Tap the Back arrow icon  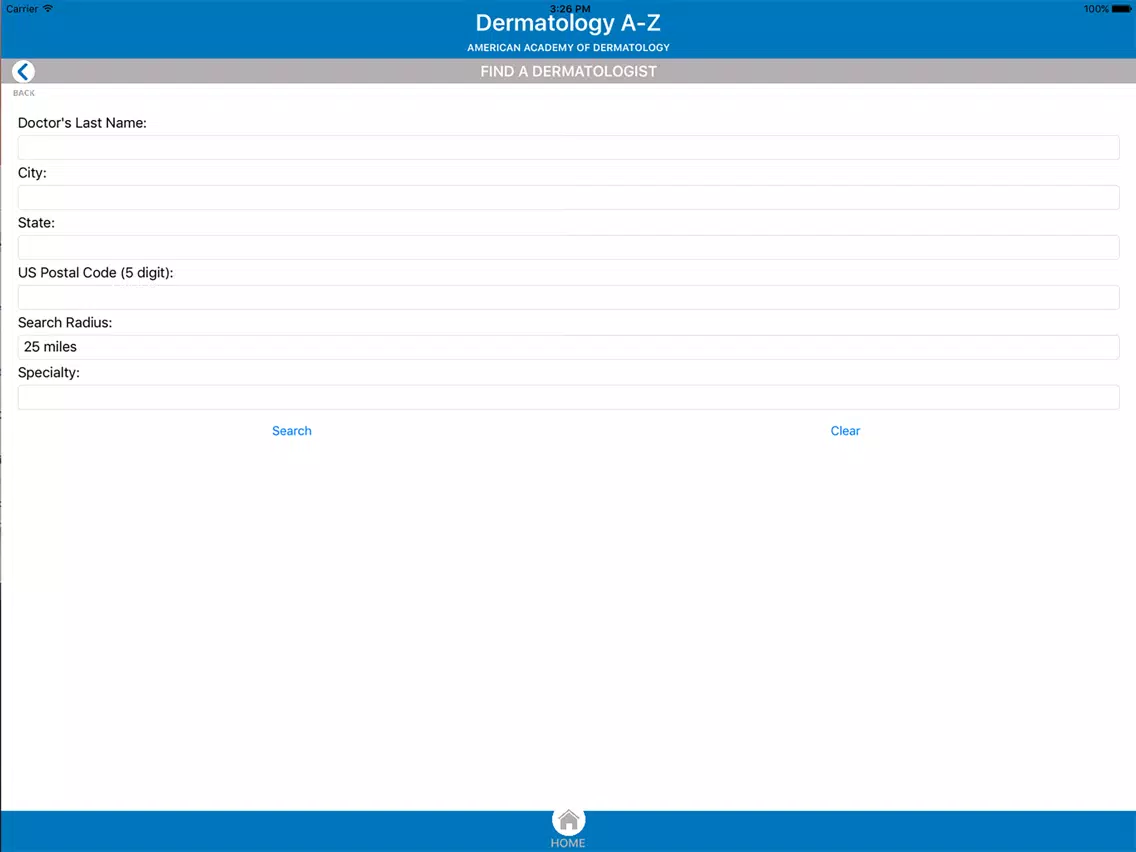coord(23,72)
